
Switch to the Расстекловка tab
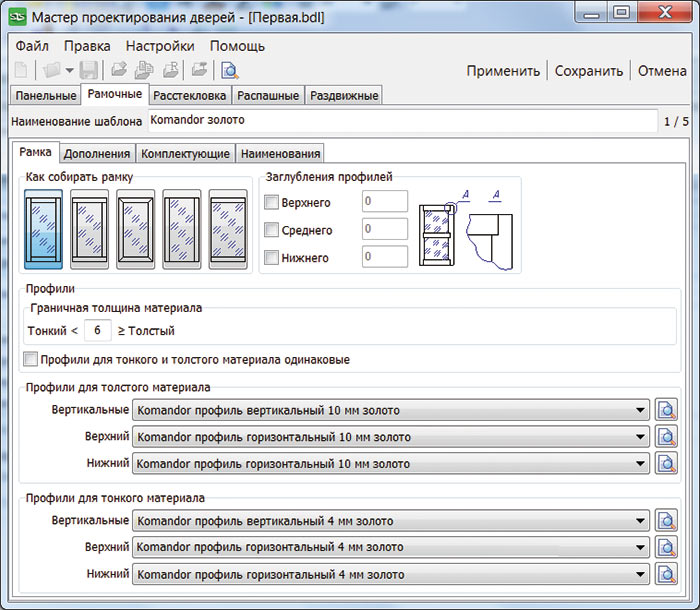(191, 96)
